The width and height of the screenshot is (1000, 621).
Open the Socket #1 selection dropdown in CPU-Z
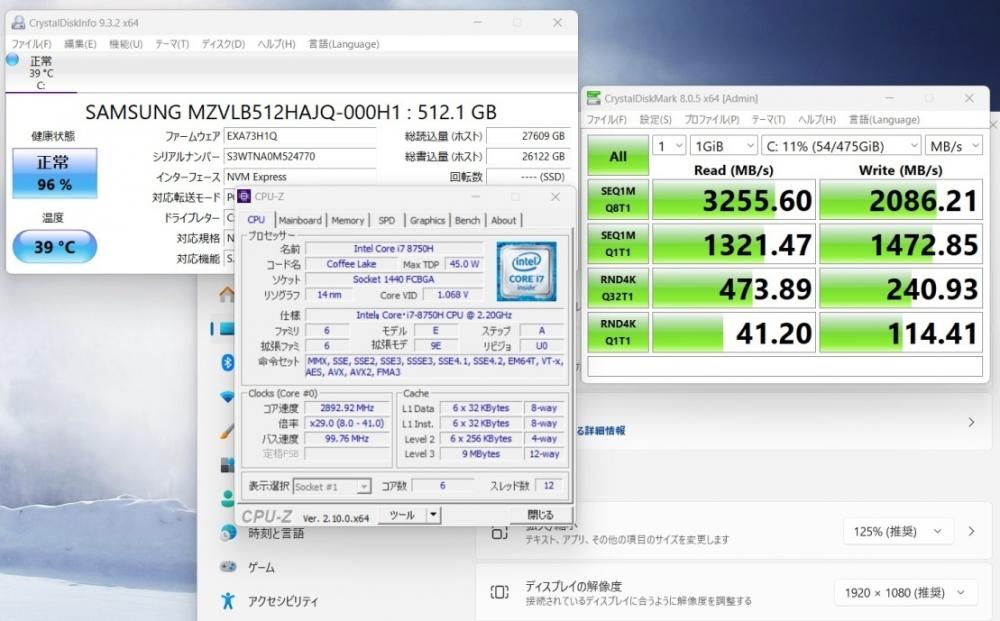pos(332,486)
